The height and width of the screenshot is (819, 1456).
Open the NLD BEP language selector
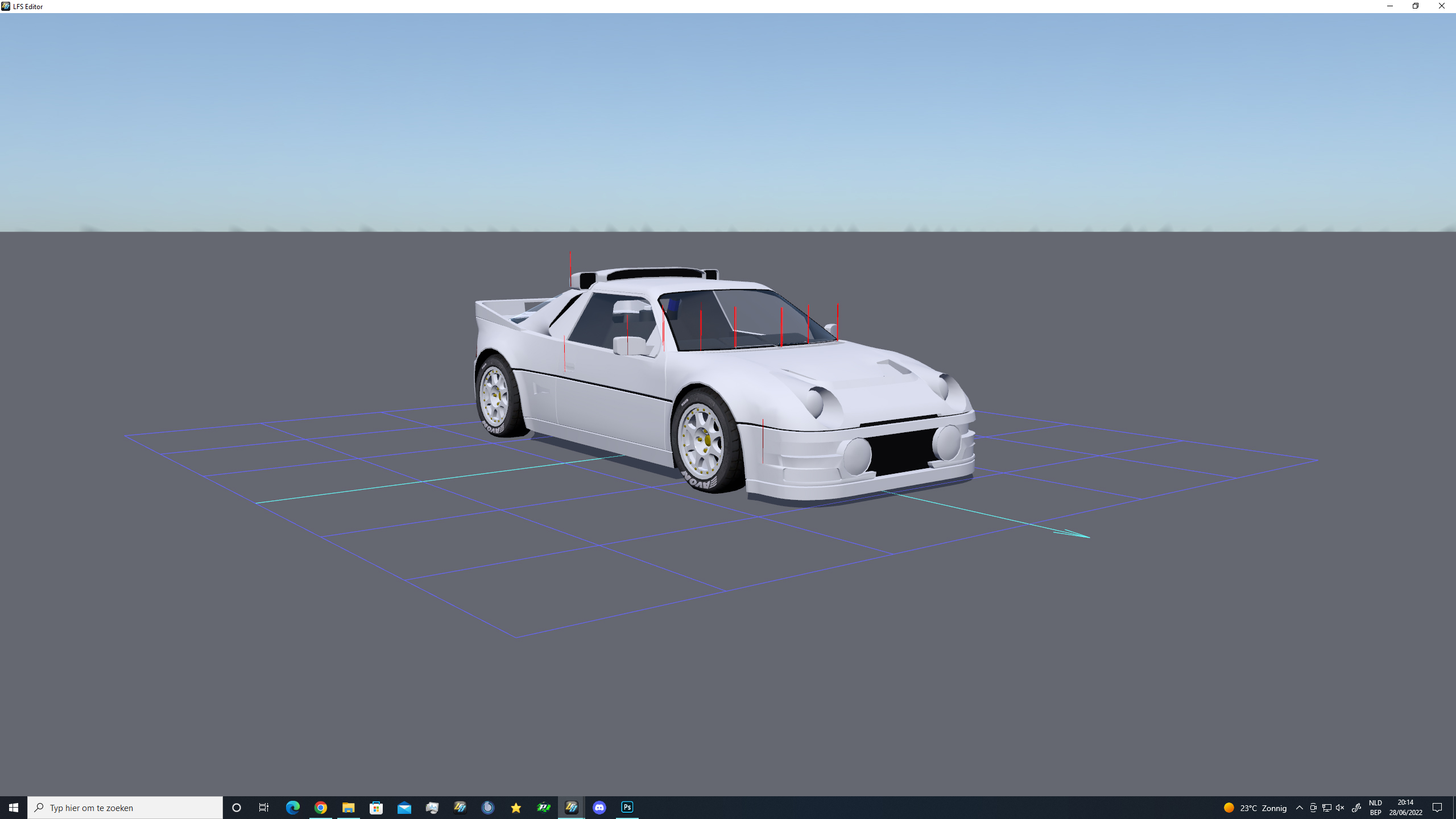coord(1375,808)
